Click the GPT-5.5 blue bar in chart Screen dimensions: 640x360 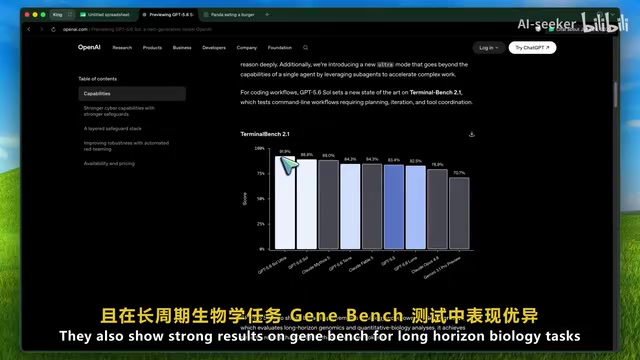pyautogui.click(x=394, y=207)
